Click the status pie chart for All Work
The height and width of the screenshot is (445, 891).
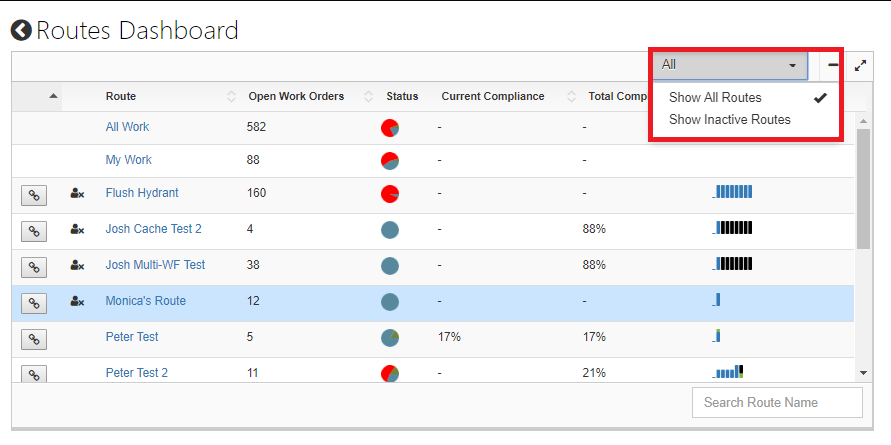tap(390, 128)
